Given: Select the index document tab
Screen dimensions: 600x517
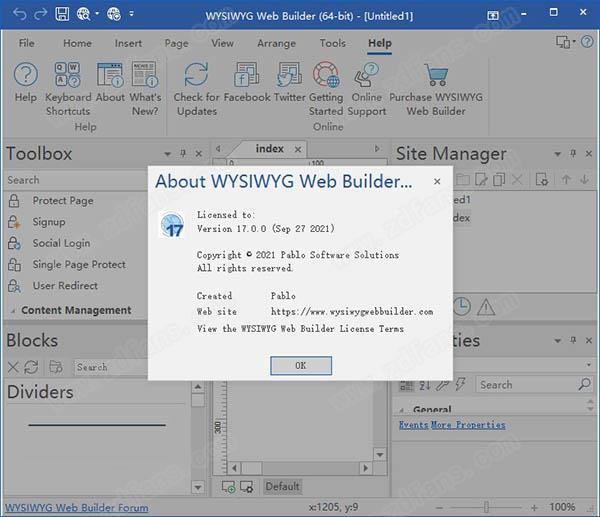Looking at the screenshot, I should tap(269, 149).
